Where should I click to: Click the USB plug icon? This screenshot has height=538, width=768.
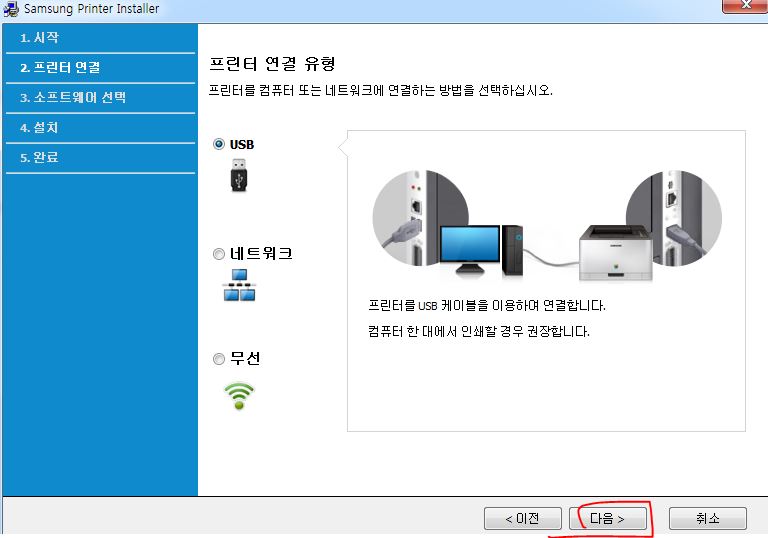pyautogui.click(x=239, y=174)
